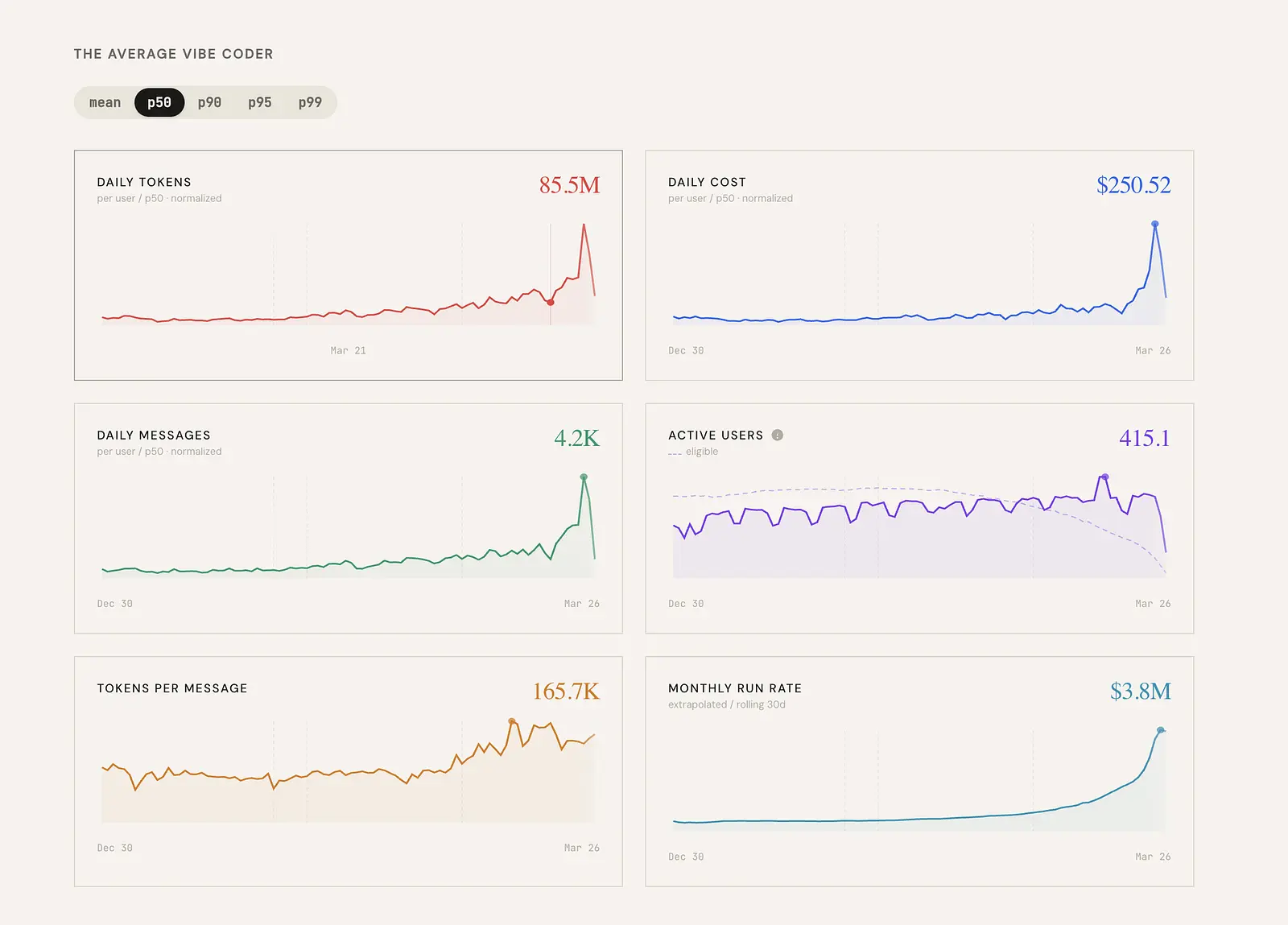Click the 415.1 Active Users value

click(1144, 438)
